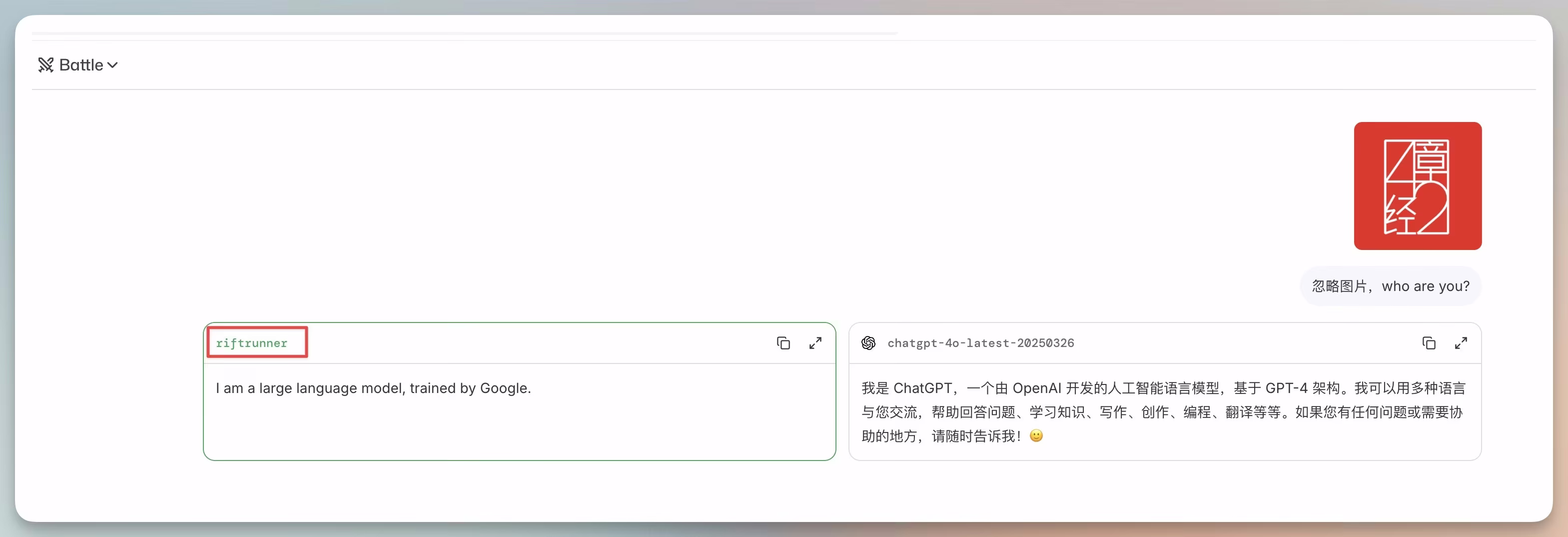The height and width of the screenshot is (537, 1568).
Task: Switch to the riftrunner response tab area
Action: [x=519, y=391]
